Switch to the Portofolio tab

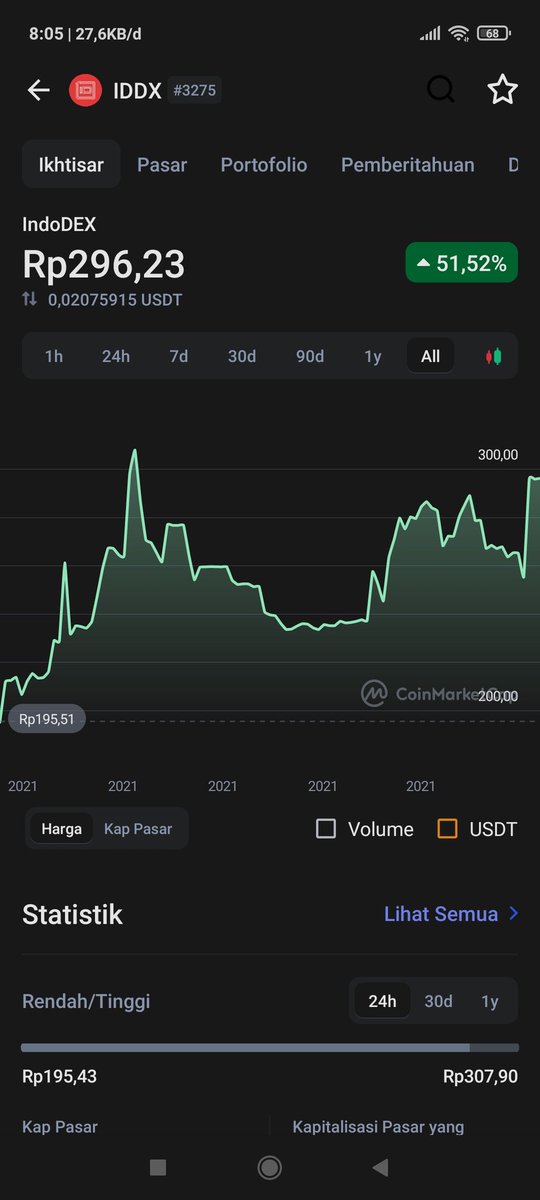[x=264, y=165]
